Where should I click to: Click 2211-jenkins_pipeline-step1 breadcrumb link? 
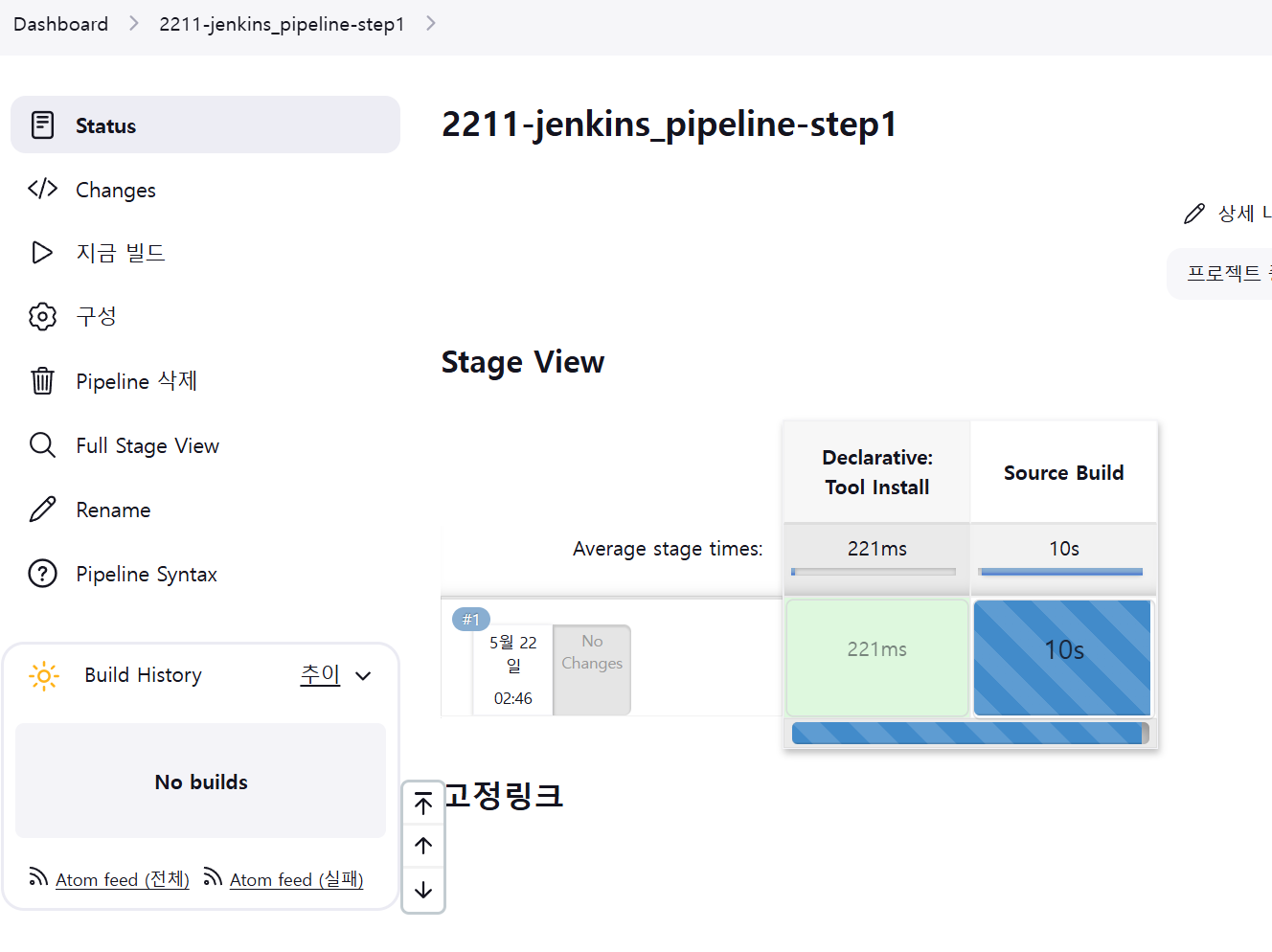[x=282, y=24]
